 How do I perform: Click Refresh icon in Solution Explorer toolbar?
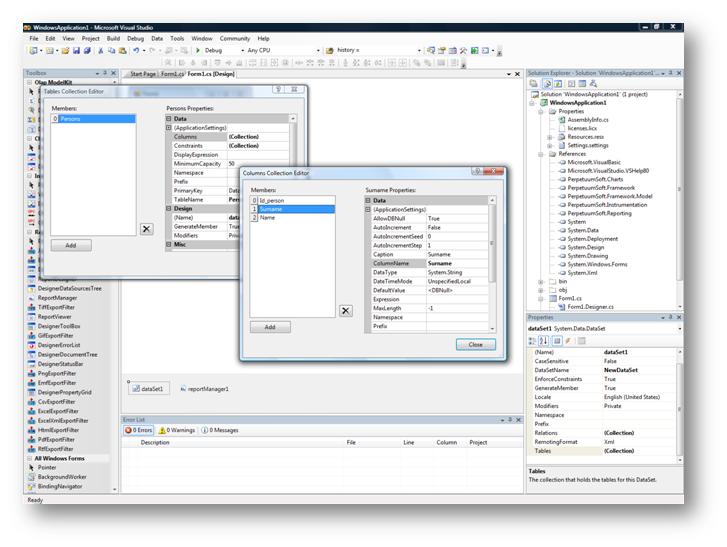558,83
